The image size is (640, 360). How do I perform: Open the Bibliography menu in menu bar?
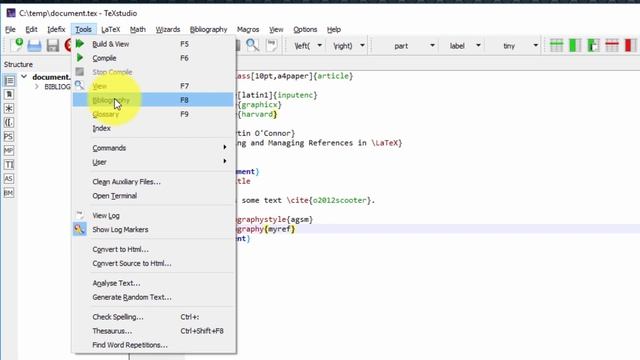(x=209, y=29)
